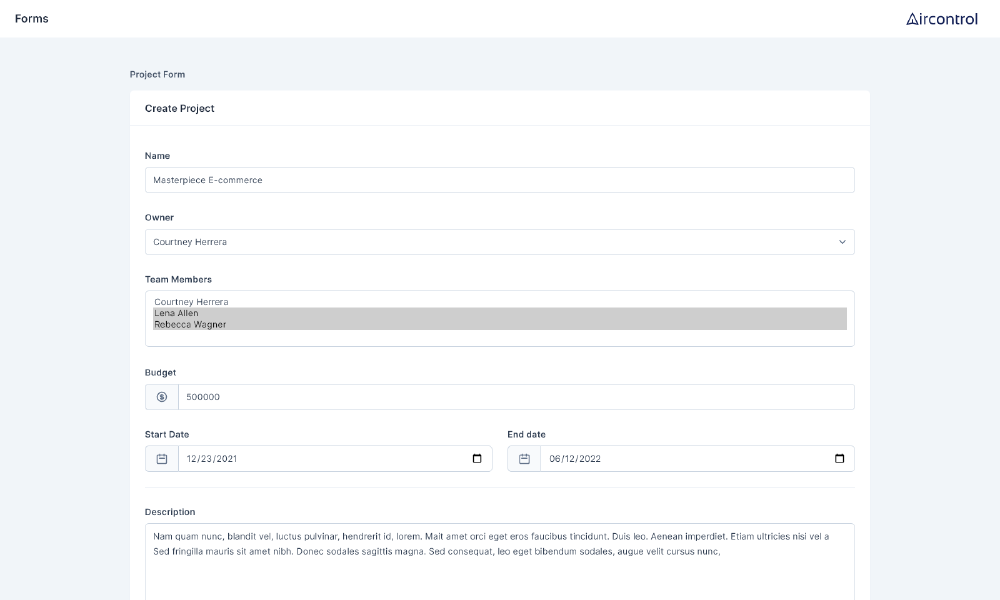Open the End date picker calendar button

[x=839, y=459]
